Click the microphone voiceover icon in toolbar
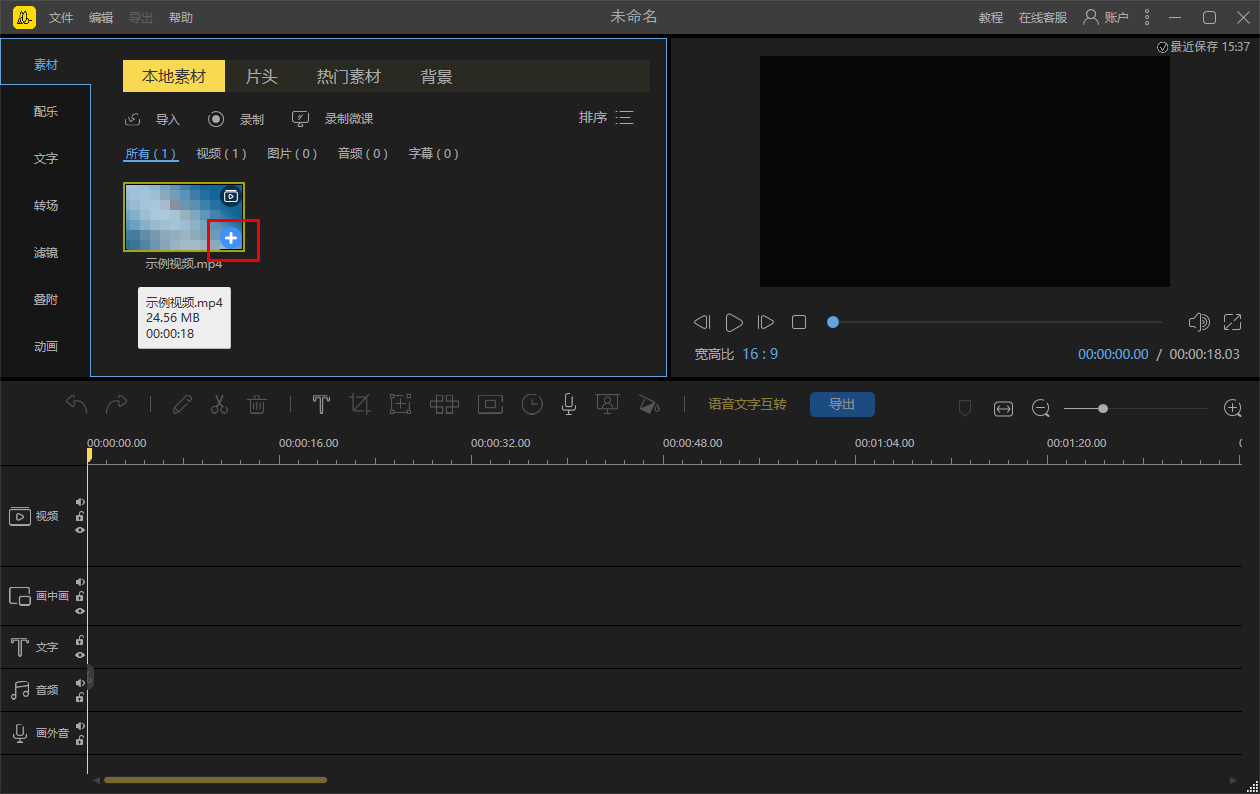The width and height of the screenshot is (1260, 794). click(x=568, y=404)
